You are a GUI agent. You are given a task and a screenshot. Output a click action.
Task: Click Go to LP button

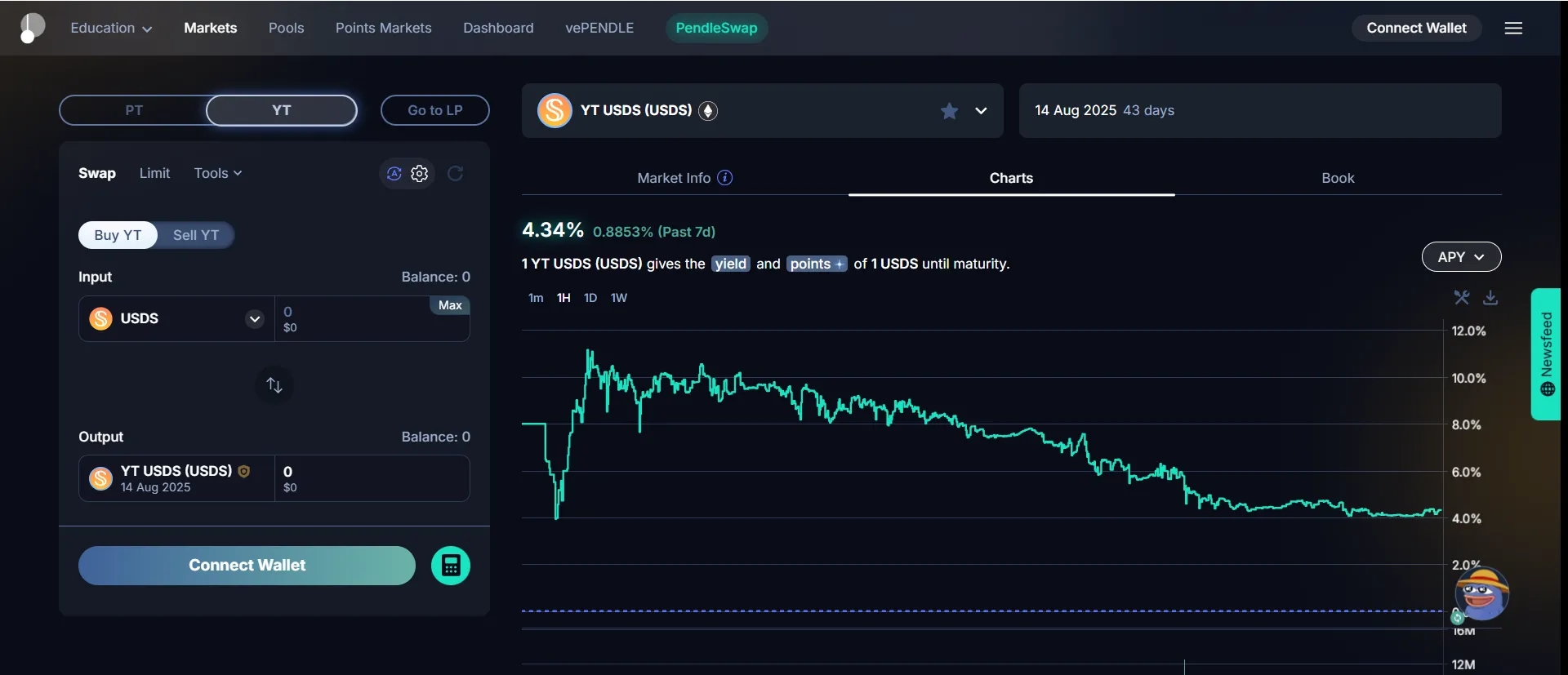tap(435, 110)
